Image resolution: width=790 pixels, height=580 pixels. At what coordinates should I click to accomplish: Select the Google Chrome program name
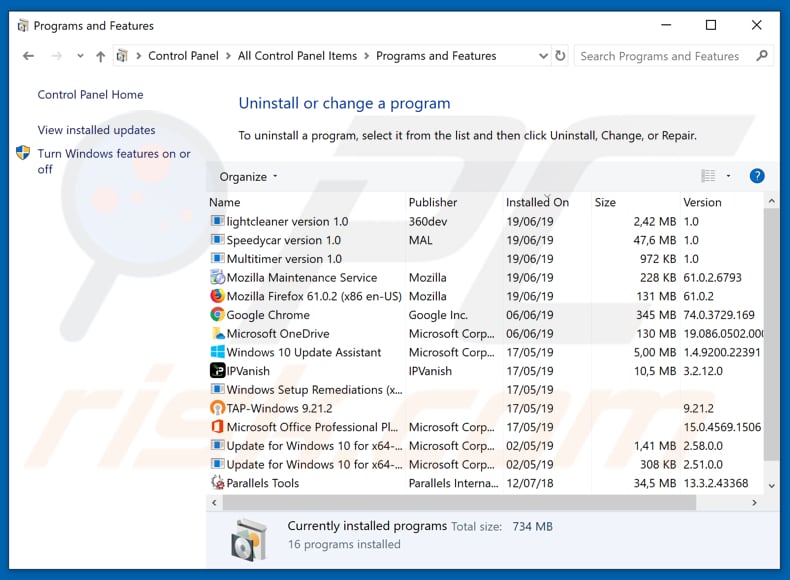tap(268, 315)
